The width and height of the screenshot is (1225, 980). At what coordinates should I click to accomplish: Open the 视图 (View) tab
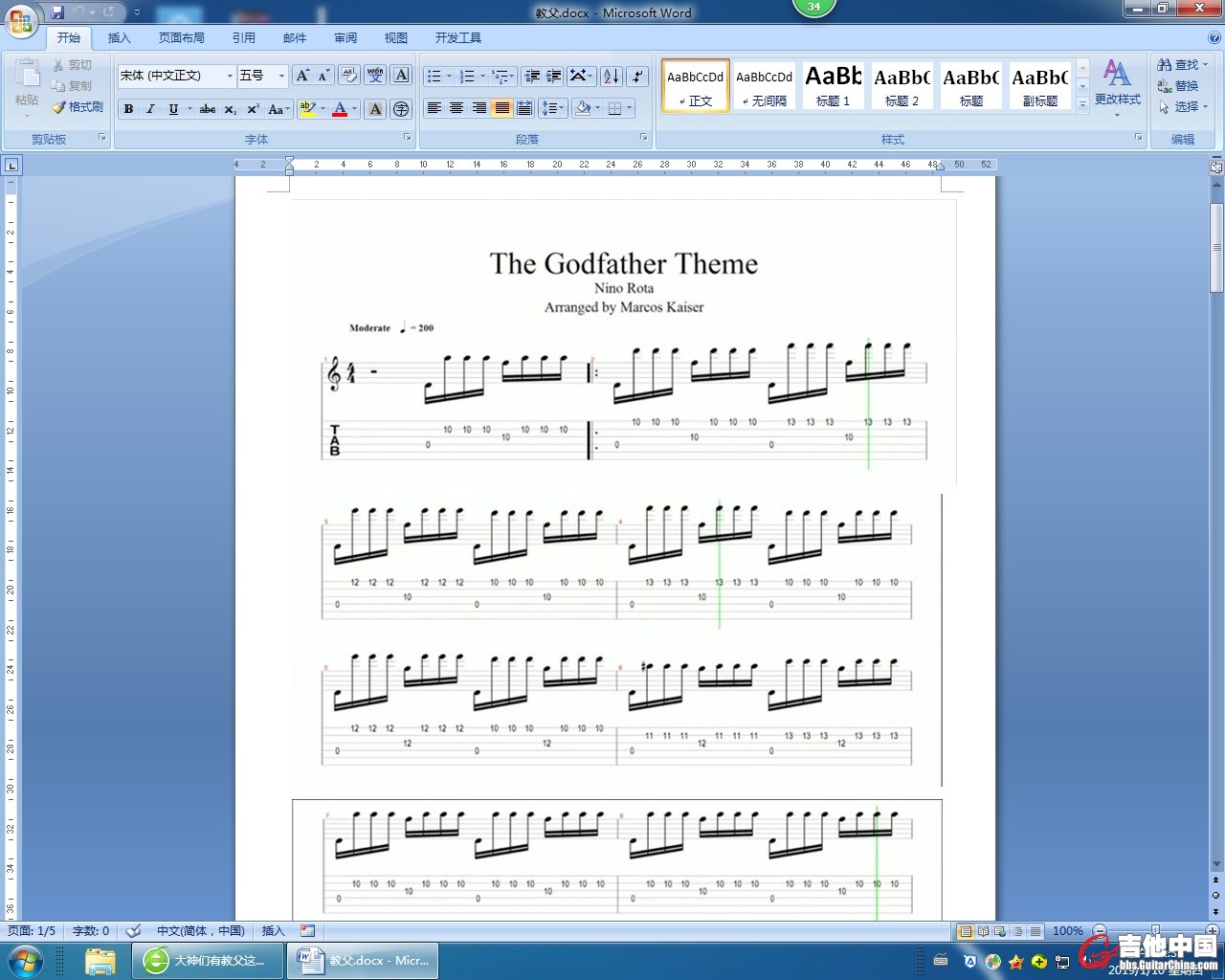396,38
